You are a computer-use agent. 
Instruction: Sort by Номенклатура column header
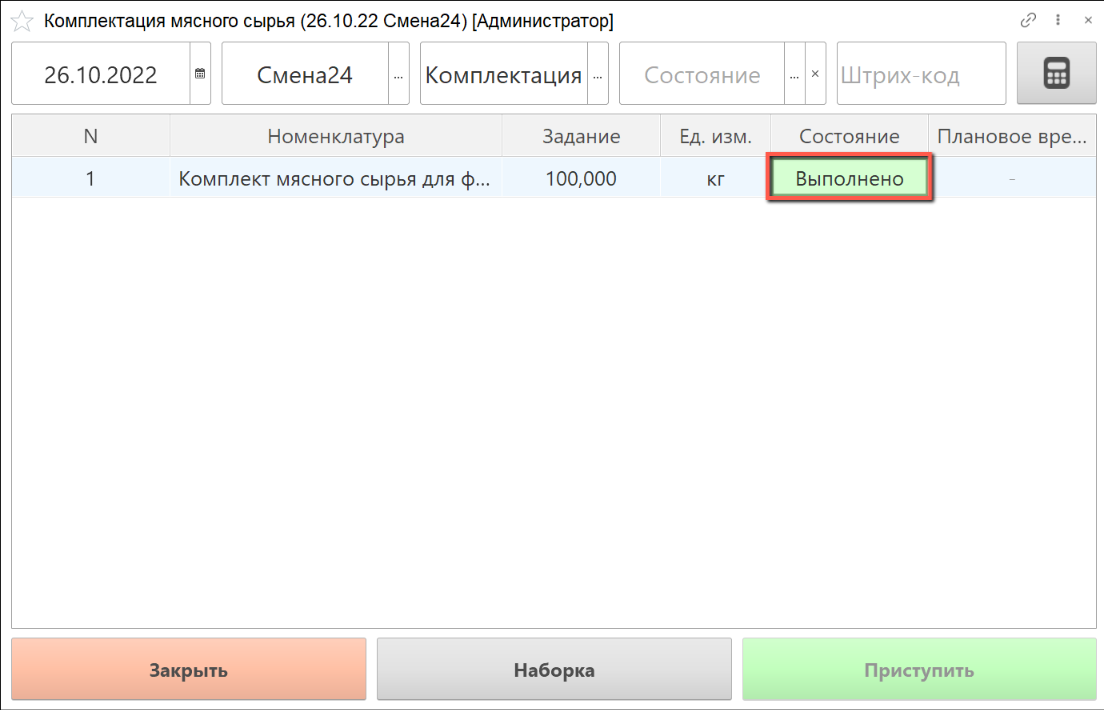tap(335, 136)
